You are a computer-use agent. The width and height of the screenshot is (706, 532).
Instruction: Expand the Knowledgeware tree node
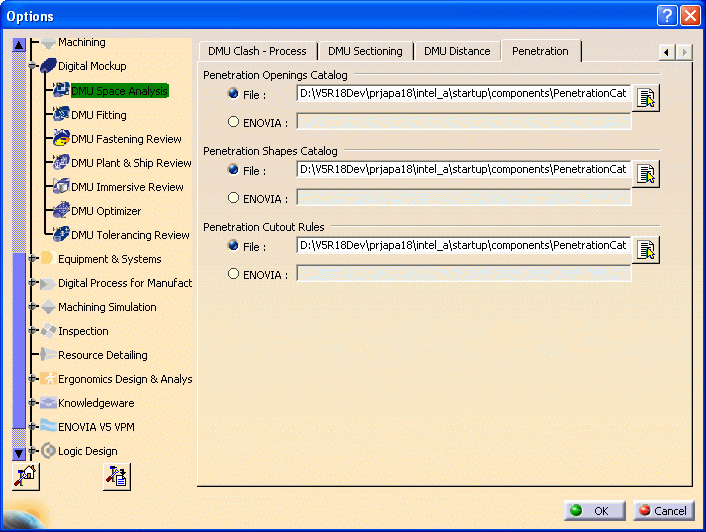[x=33, y=403]
